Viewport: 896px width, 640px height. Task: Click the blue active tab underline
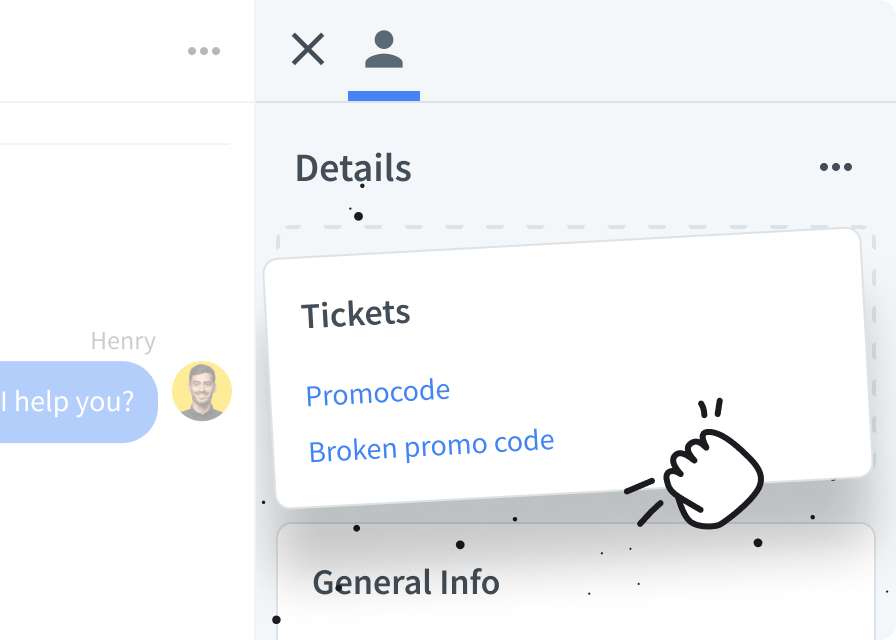[x=383, y=96]
